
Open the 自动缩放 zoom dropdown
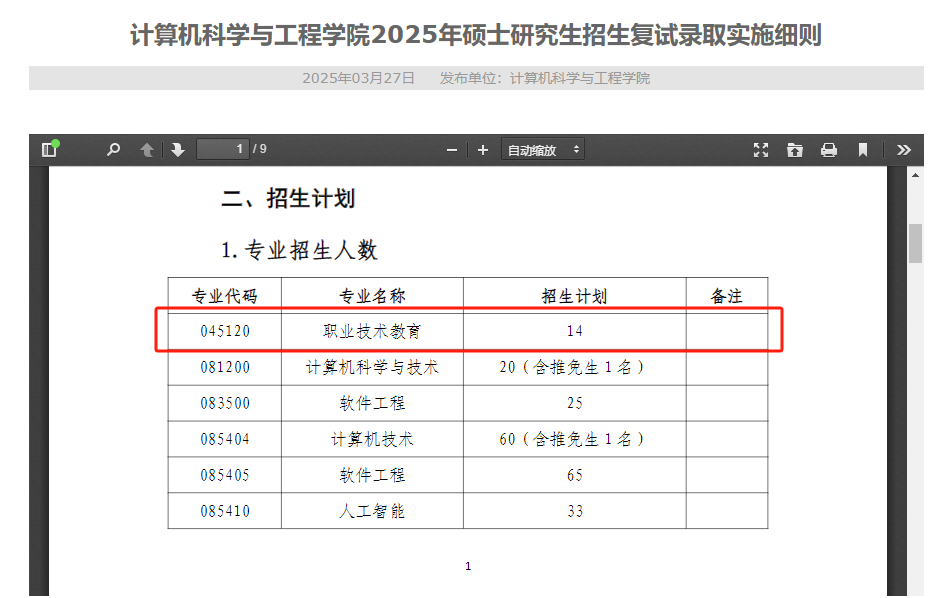[543, 150]
